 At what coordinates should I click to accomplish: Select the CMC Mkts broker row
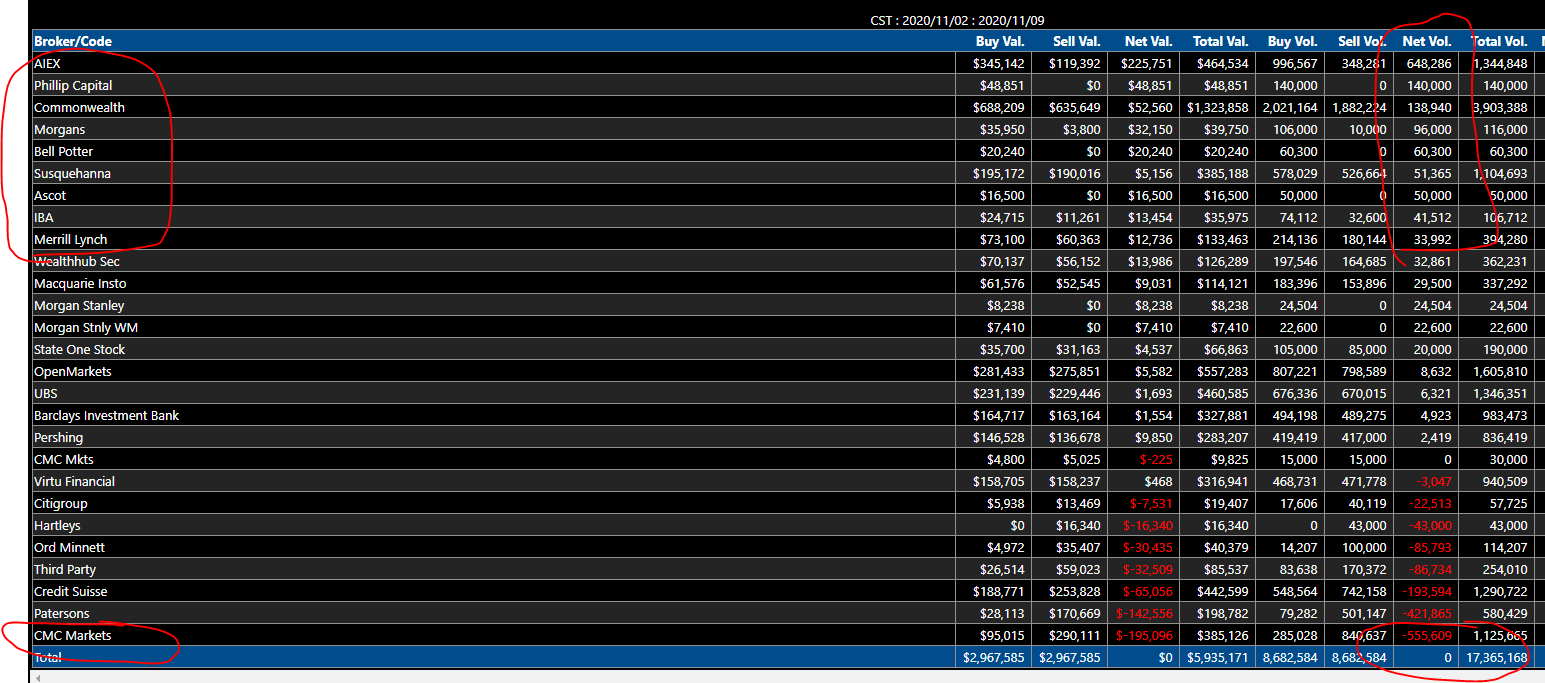(787, 459)
